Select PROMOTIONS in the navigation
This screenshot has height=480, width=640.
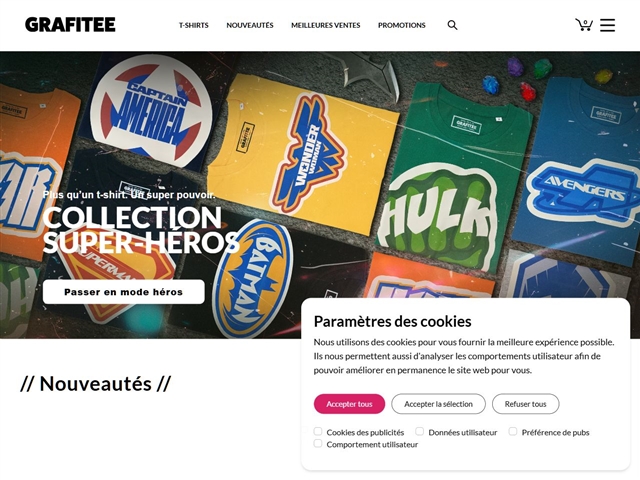point(402,25)
